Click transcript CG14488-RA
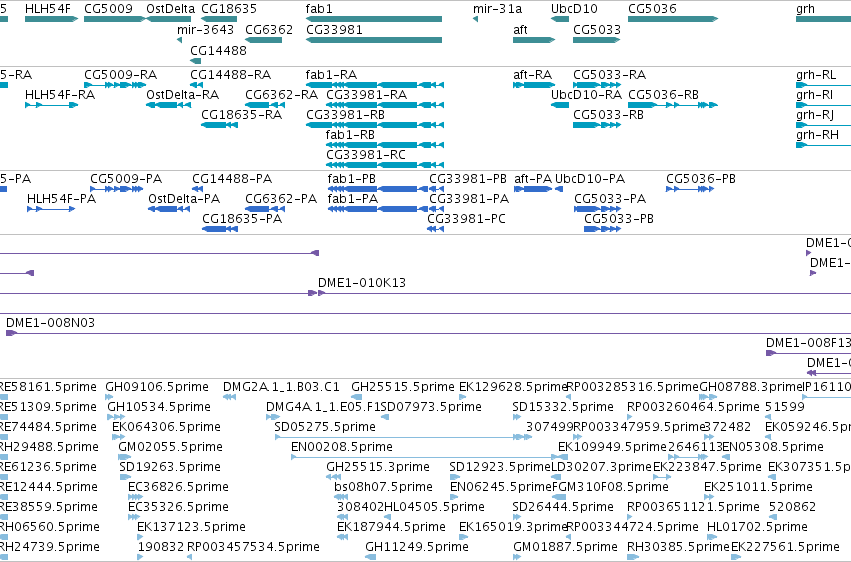851x562 pixels. (231, 74)
